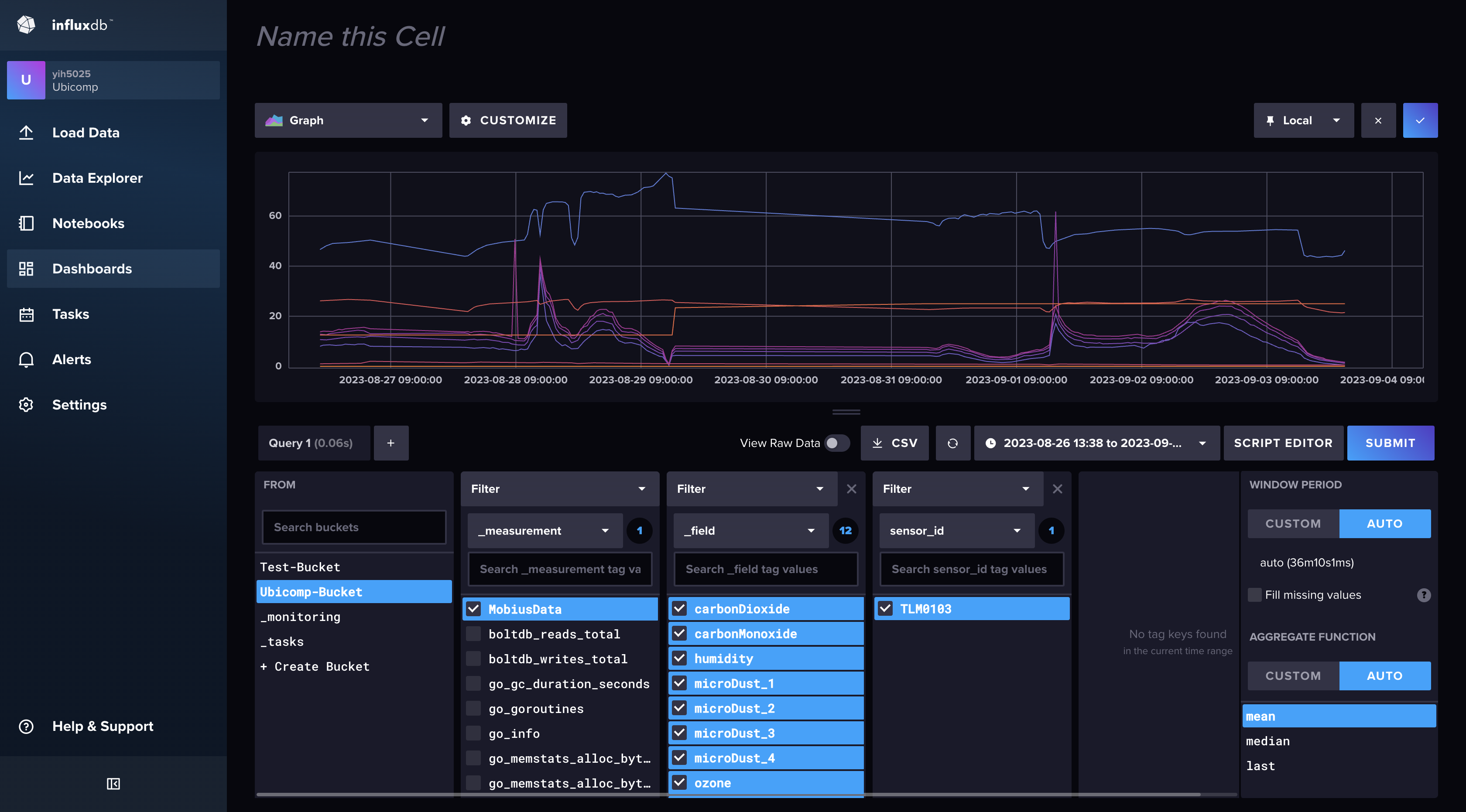
Task: Enable the Fill missing values checkbox
Action: click(1254, 594)
